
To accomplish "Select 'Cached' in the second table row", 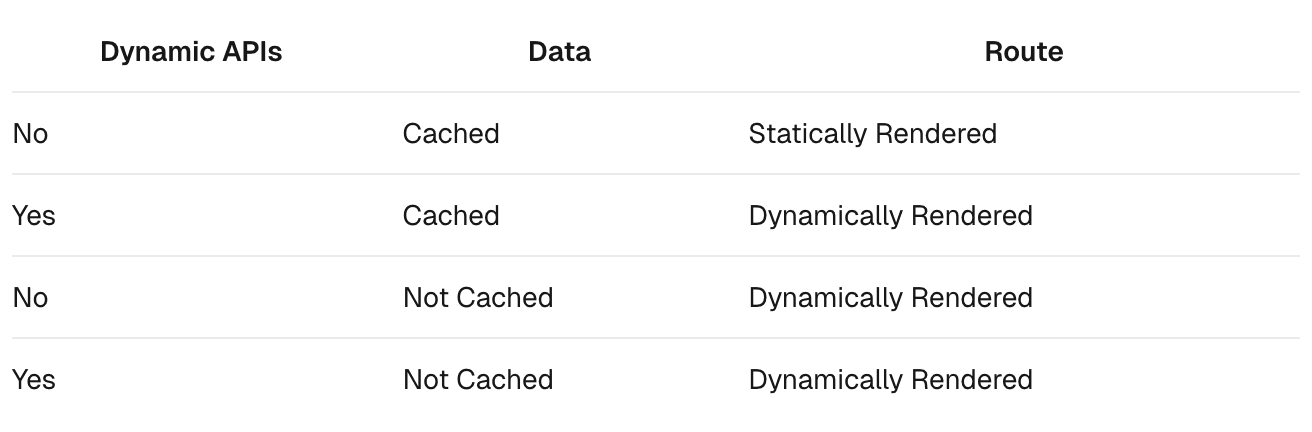I will [x=450, y=216].
